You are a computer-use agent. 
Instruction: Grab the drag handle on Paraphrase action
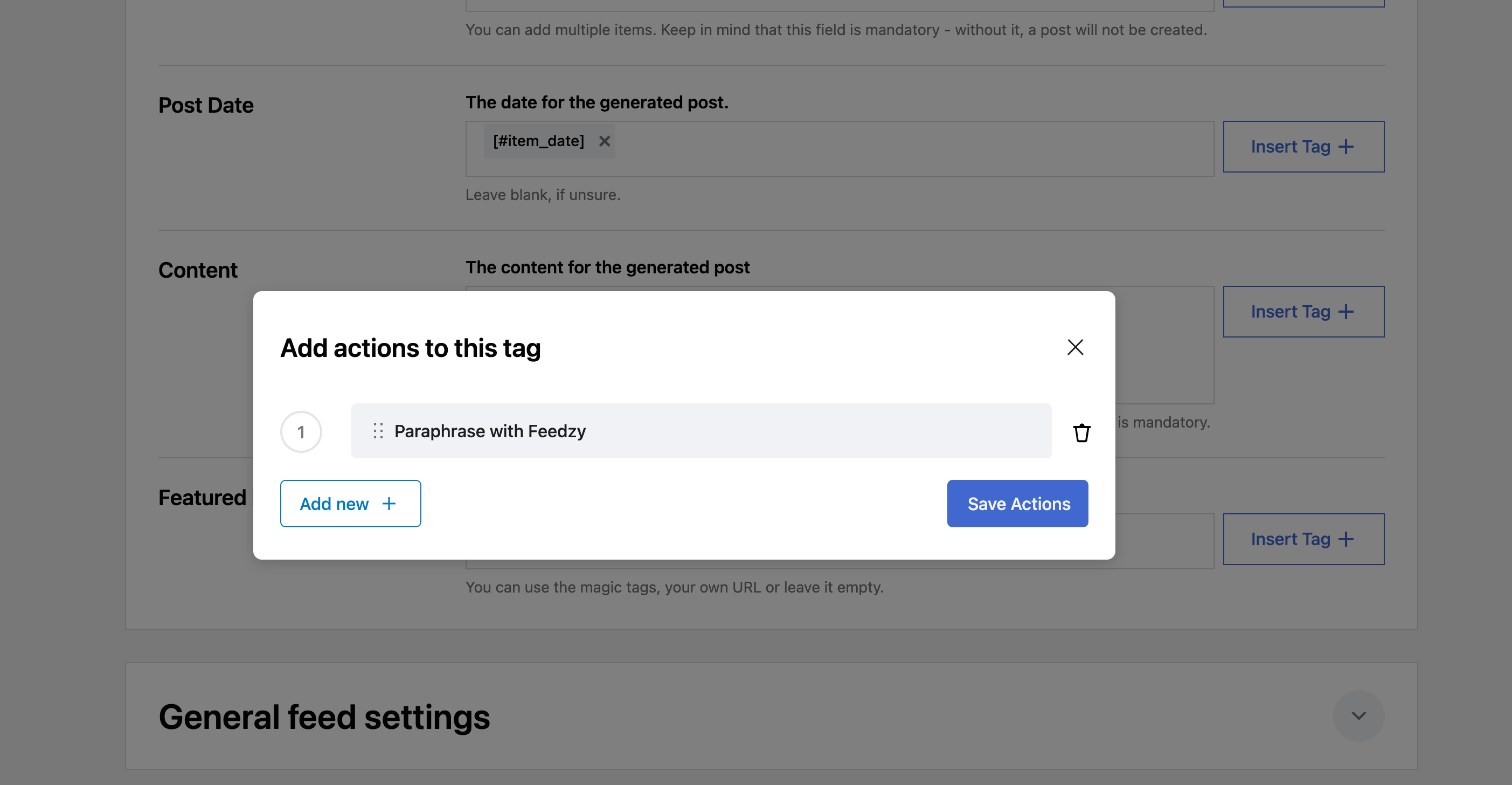[x=378, y=431]
